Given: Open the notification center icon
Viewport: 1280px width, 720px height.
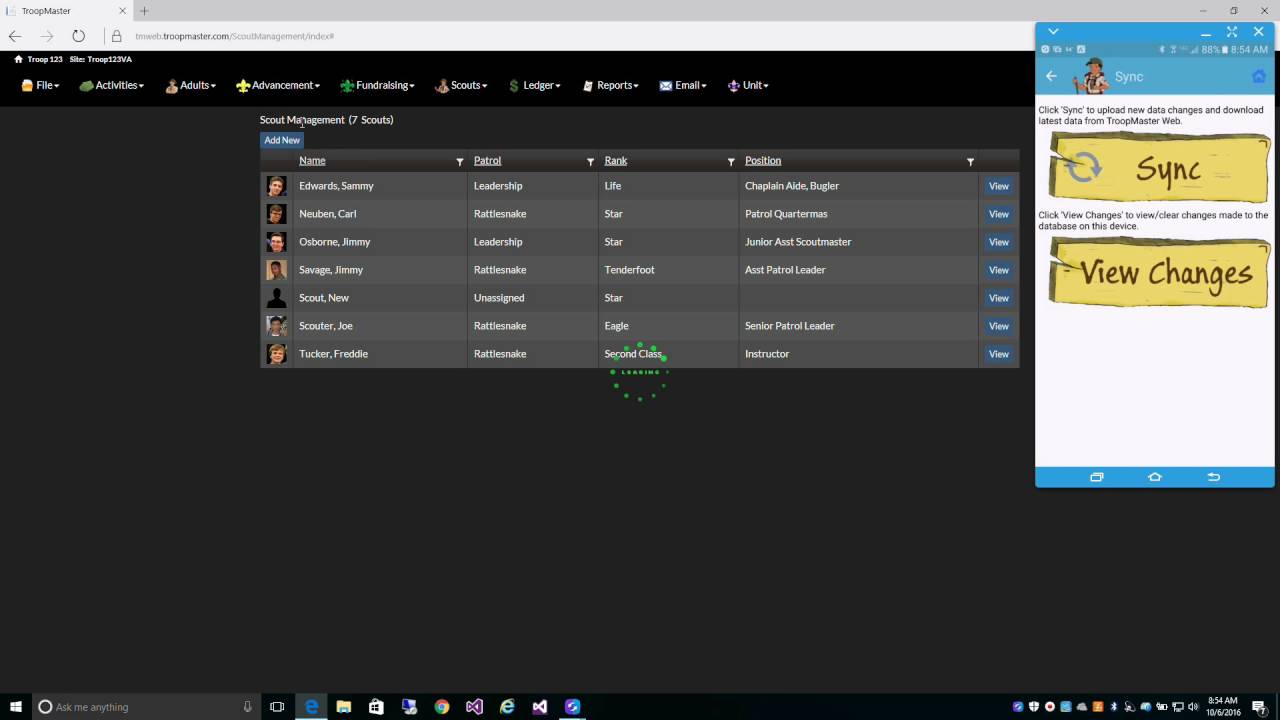Looking at the screenshot, I should point(1258,707).
